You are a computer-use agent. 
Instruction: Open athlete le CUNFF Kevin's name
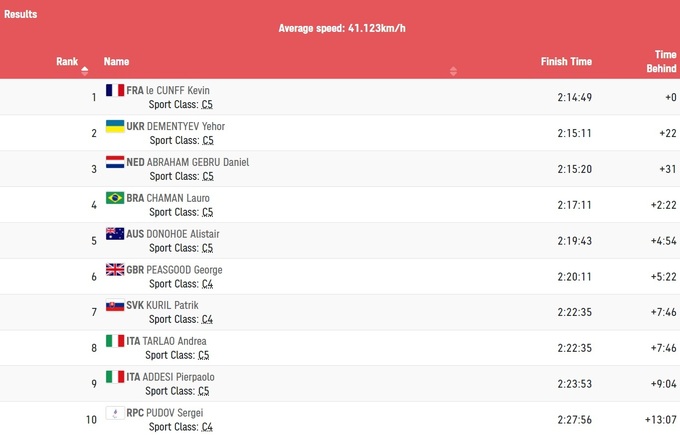(178, 90)
